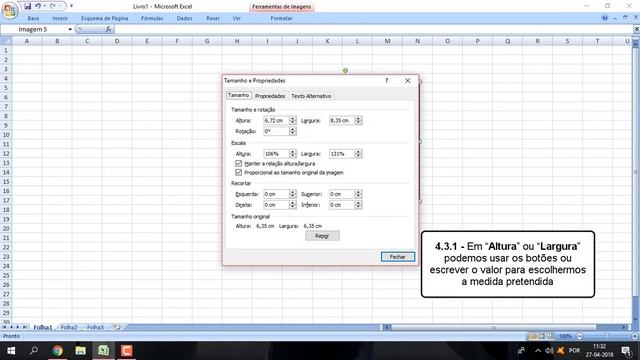Select the Tamanho tab in dialog
The width and height of the screenshot is (640, 360).
coord(238,95)
